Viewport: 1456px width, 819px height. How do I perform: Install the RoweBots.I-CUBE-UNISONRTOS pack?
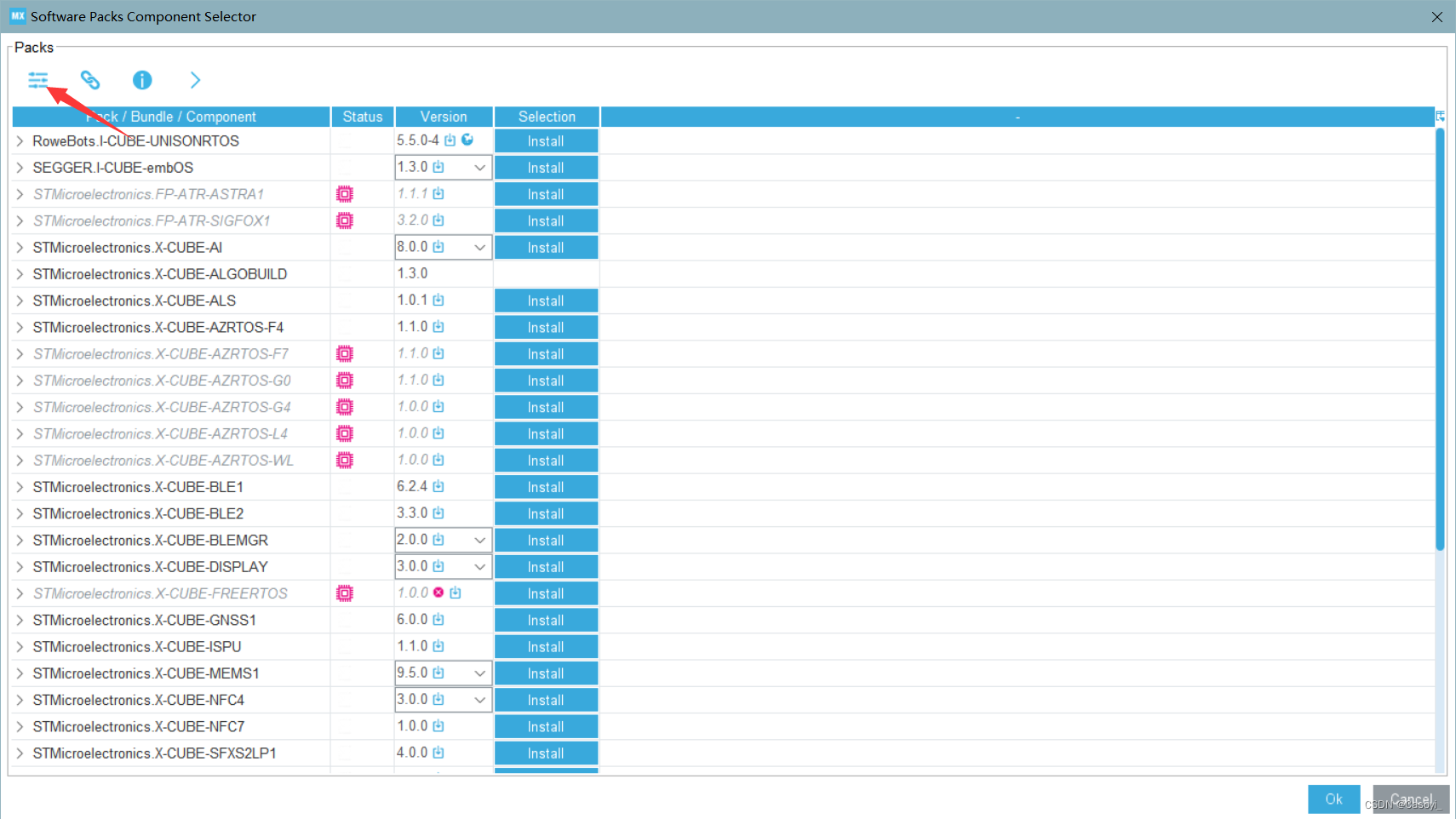546,141
